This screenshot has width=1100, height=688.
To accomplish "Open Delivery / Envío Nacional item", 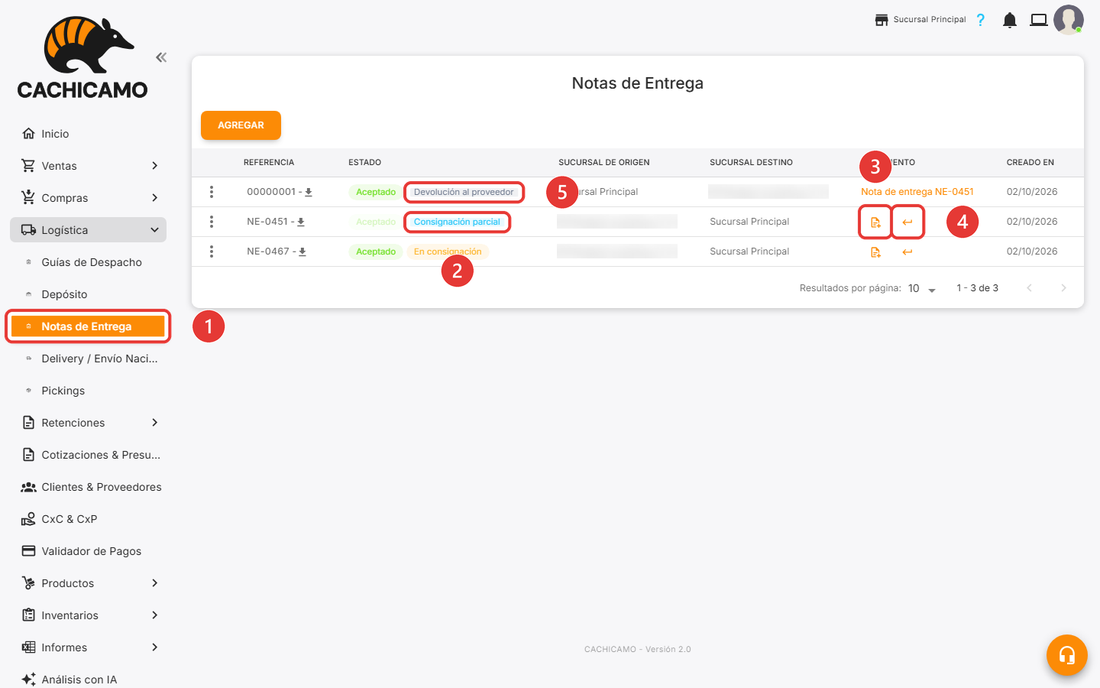I will (x=99, y=358).
